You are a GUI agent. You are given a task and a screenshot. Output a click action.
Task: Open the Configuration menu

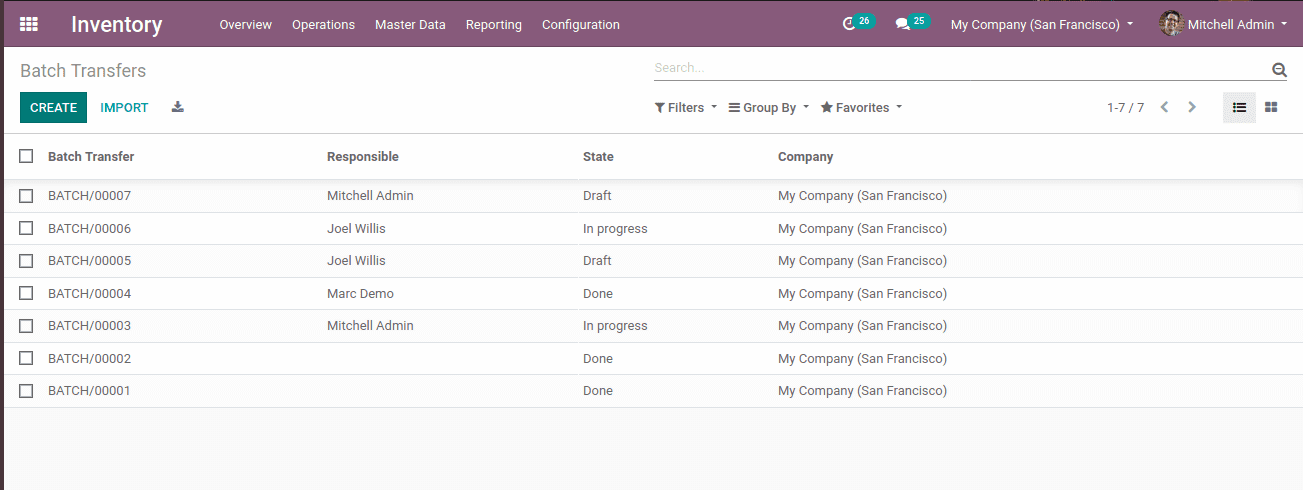581,24
